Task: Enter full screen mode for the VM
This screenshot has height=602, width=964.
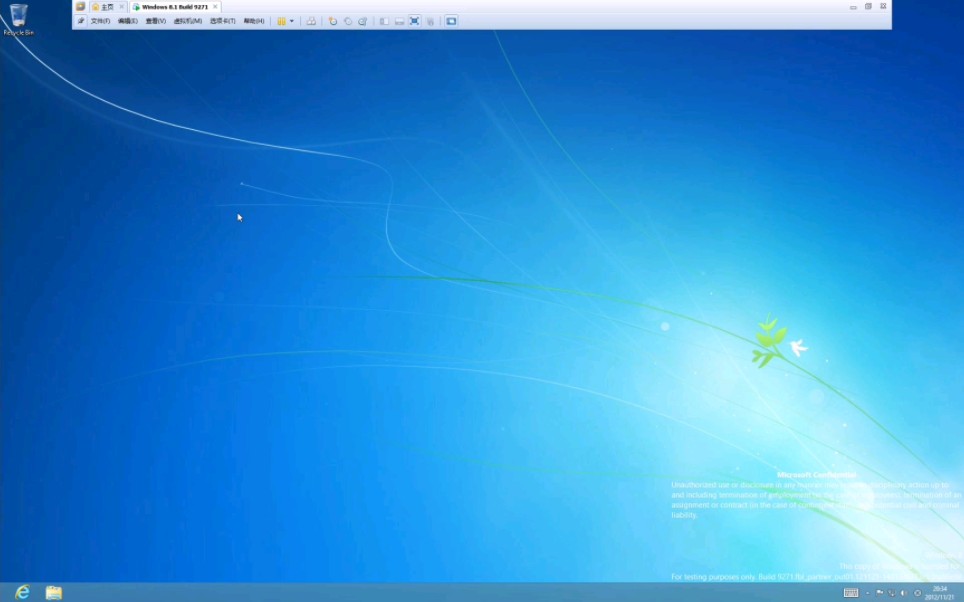Action: point(414,20)
